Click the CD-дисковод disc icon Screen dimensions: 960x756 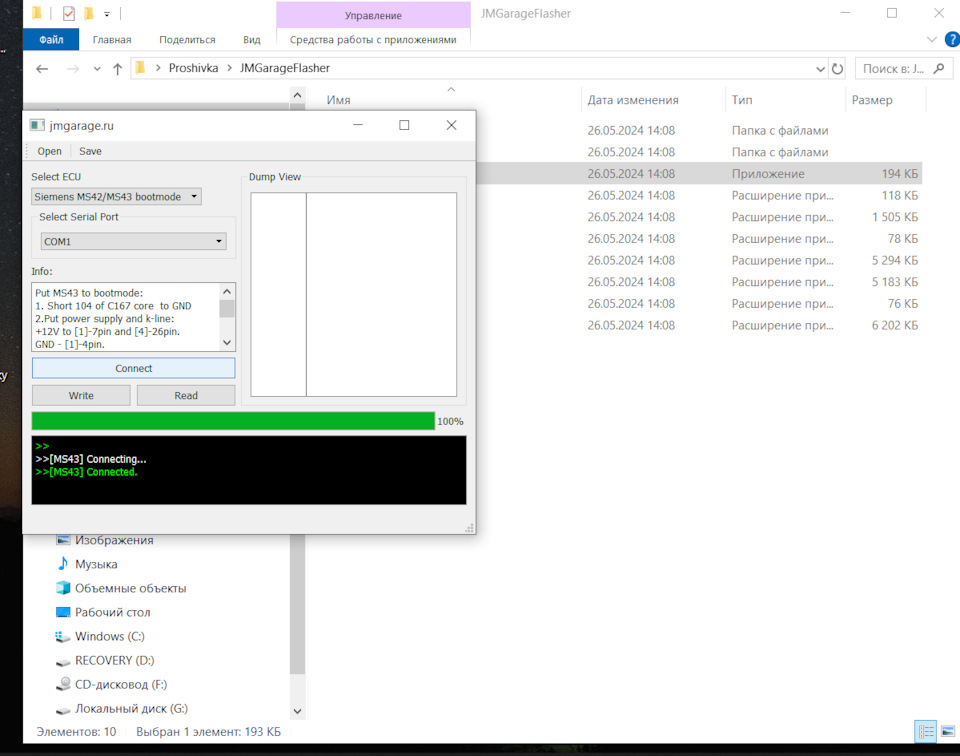(x=63, y=684)
